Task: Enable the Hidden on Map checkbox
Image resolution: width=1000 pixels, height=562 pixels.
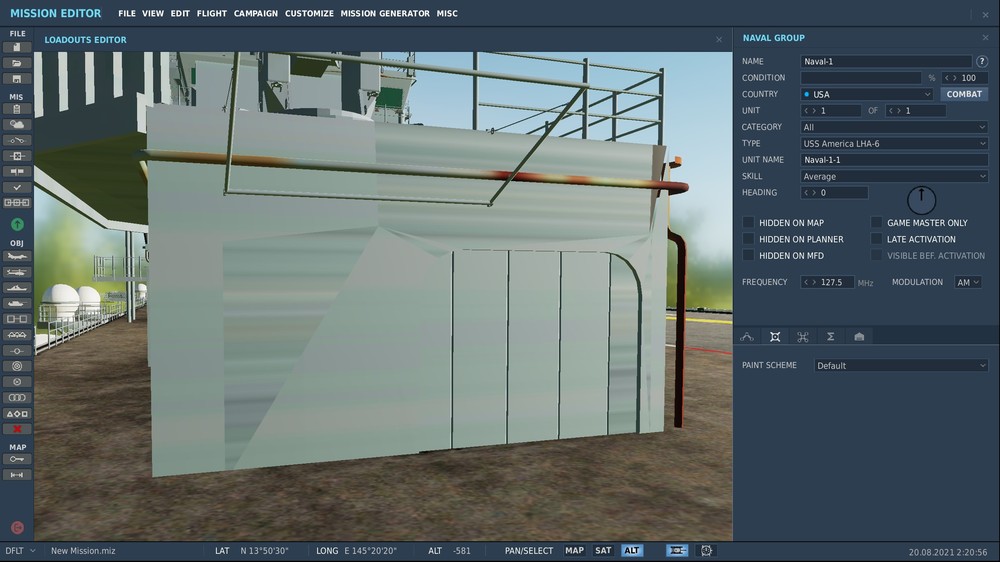Action: 748,222
